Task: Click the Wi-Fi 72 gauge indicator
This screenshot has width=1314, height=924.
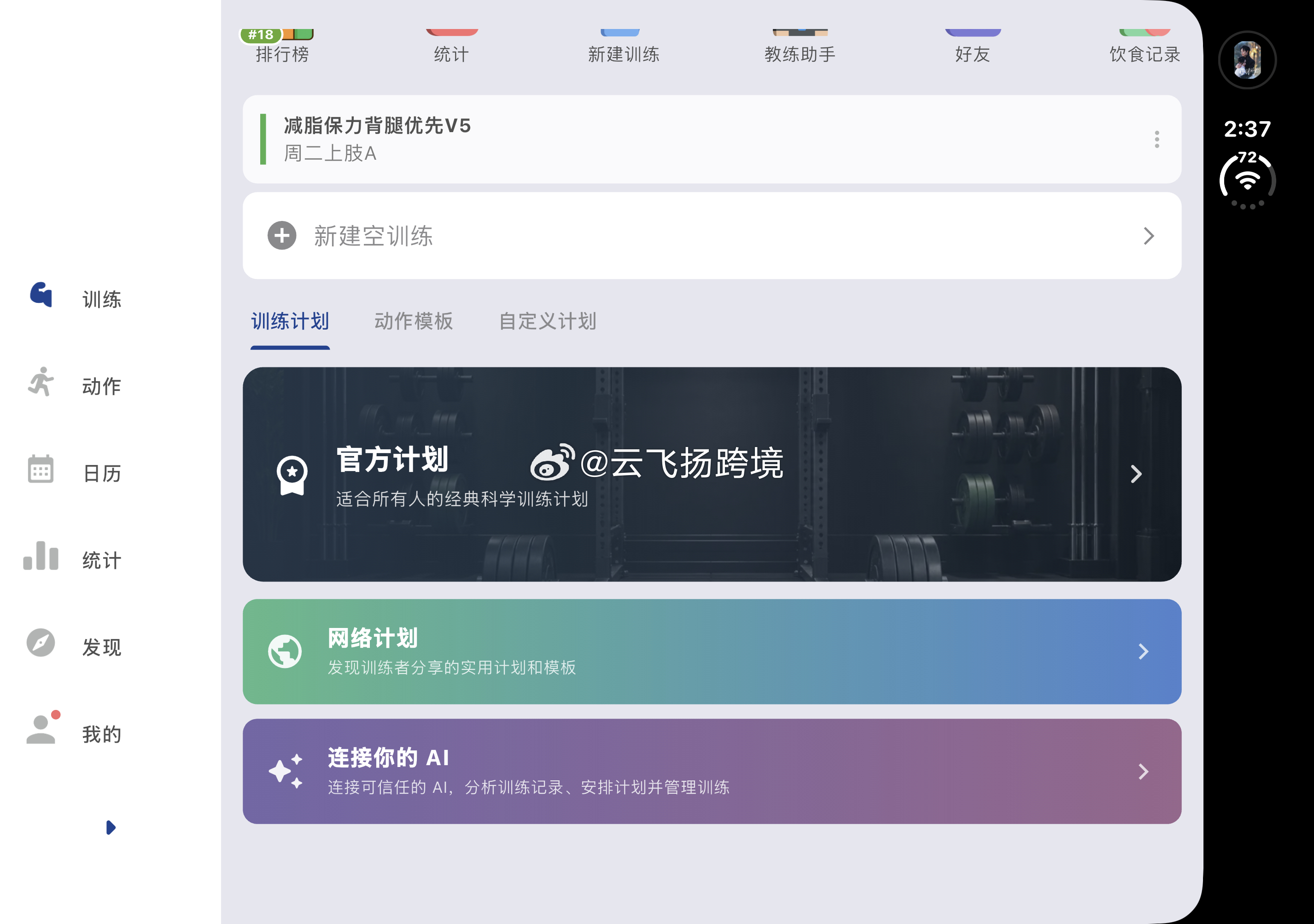Action: pyautogui.click(x=1248, y=180)
